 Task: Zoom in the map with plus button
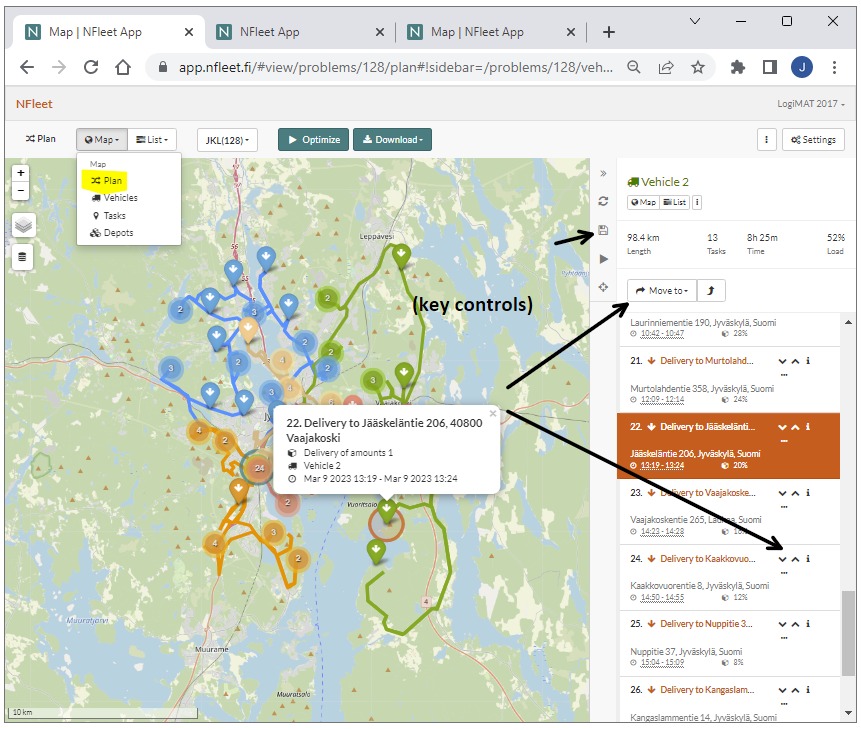pos(21,173)
